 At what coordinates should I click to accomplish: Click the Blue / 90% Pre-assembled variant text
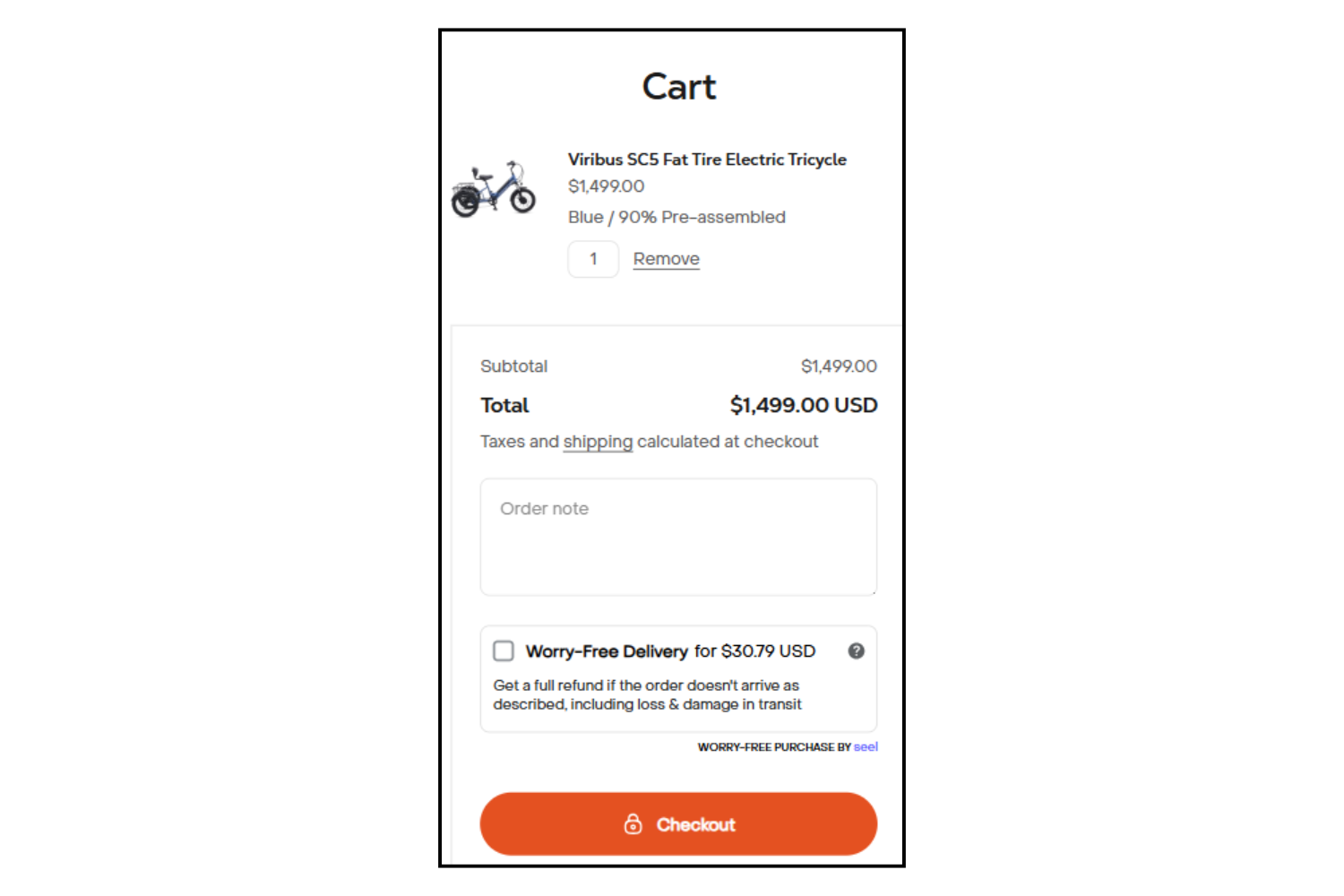pos(676,218)
